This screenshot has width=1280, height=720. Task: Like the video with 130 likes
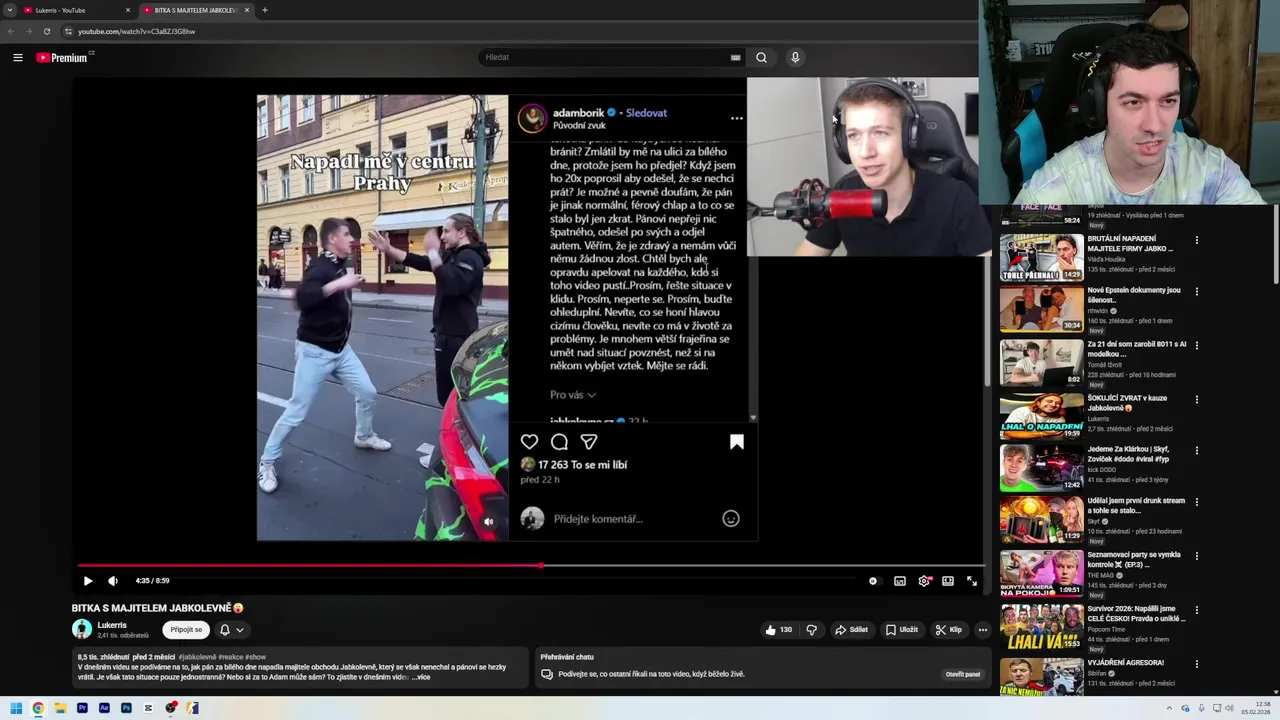pyautogui.click(x=779, y=630)
